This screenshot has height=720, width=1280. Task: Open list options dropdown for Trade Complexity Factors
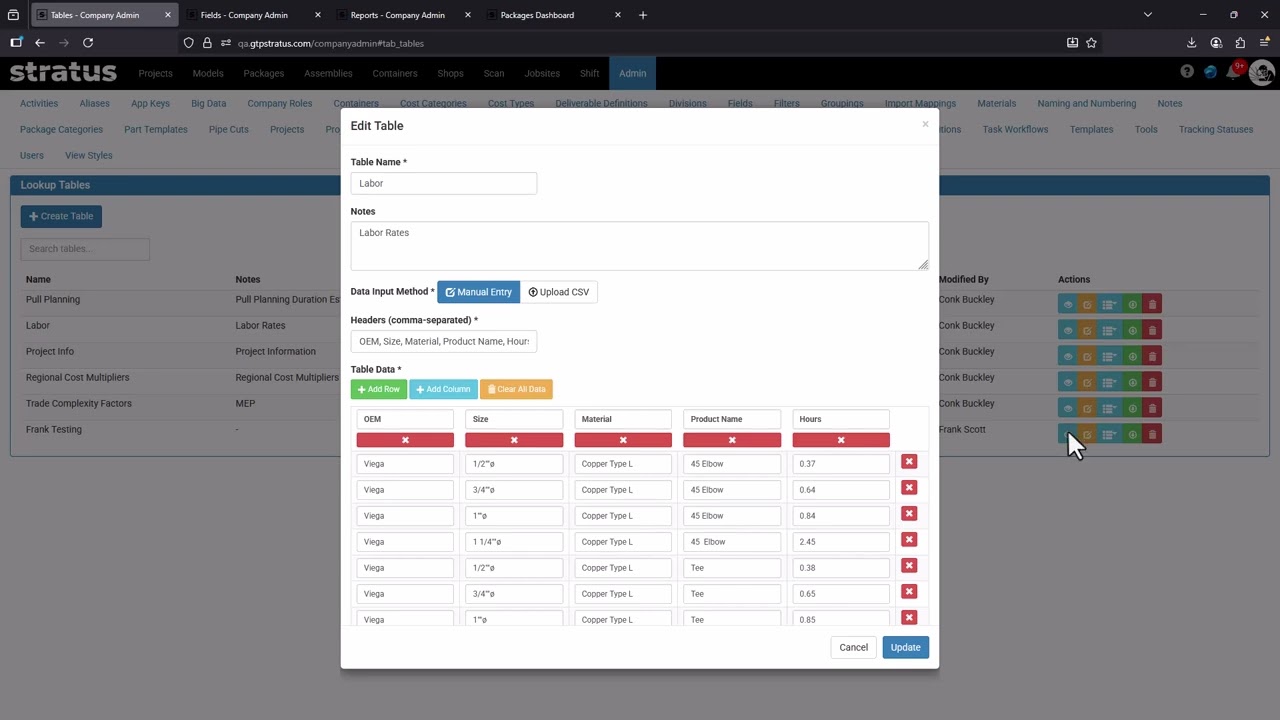[1110, 408]
